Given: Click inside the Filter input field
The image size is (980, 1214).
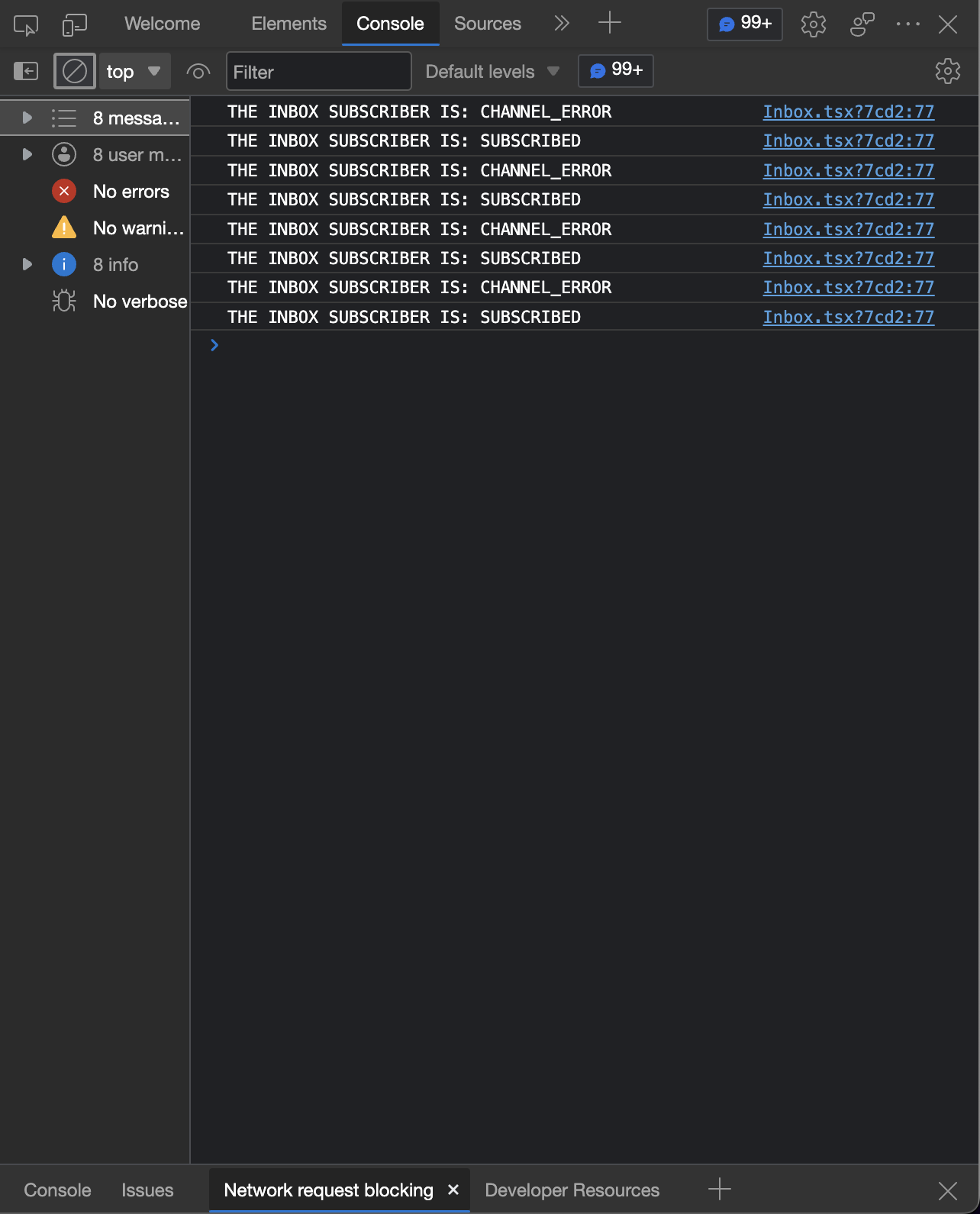Looking at the screenshot, I should point(318,71).
